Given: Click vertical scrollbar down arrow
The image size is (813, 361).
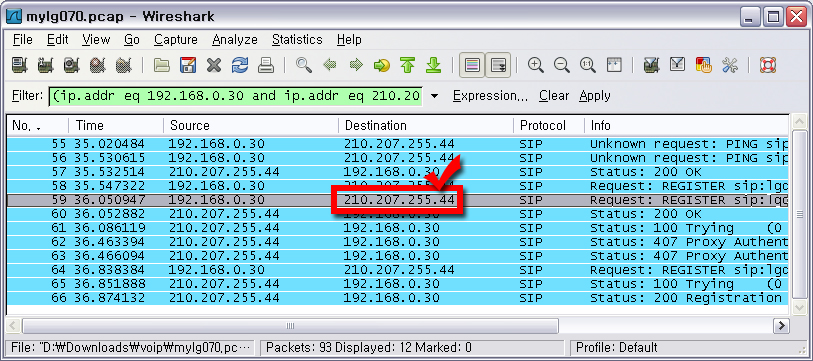Looking at the screenshot, I should pyautogui.click(x=799, y=307).
